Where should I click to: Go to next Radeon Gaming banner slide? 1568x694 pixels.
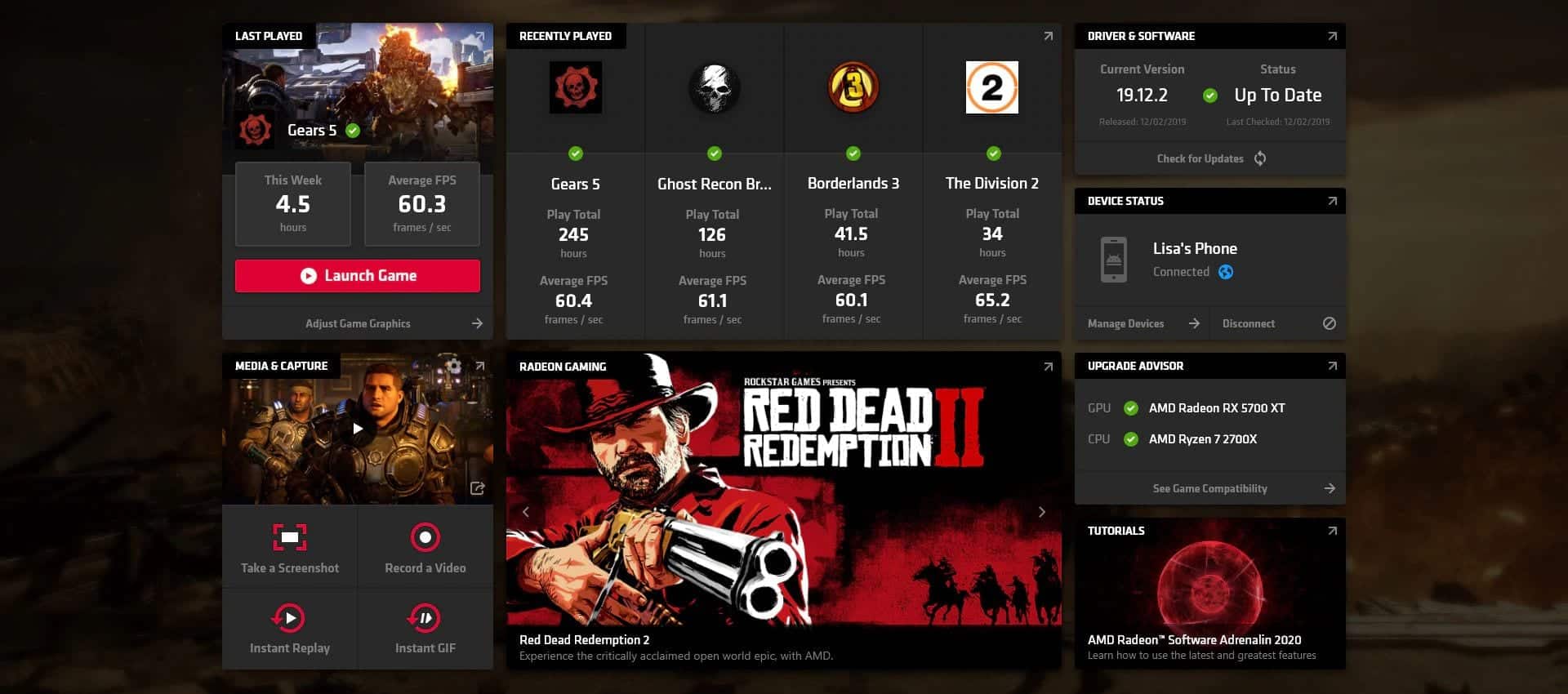point(1041,512)
